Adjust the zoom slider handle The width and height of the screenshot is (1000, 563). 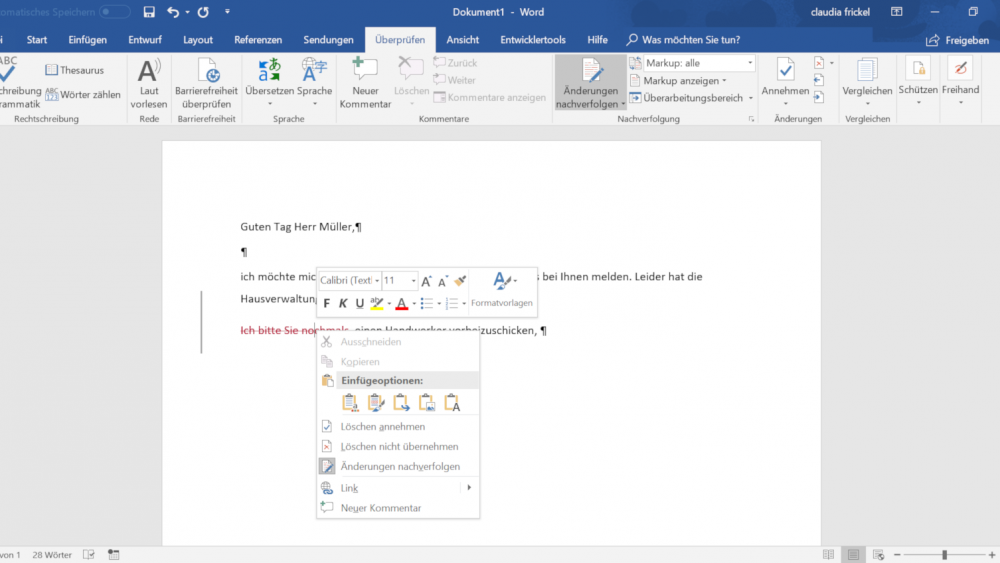tap(945, 555)
